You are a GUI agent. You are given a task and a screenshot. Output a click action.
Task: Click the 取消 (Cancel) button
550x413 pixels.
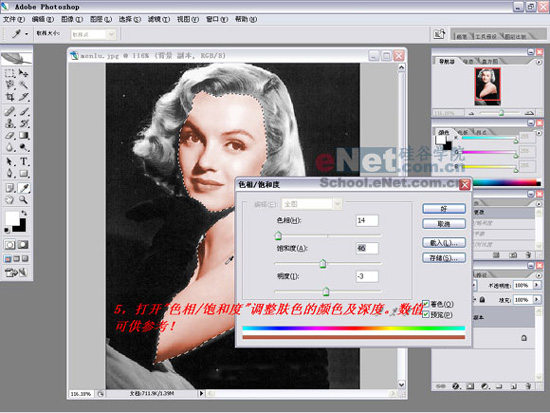coord(444,224)
